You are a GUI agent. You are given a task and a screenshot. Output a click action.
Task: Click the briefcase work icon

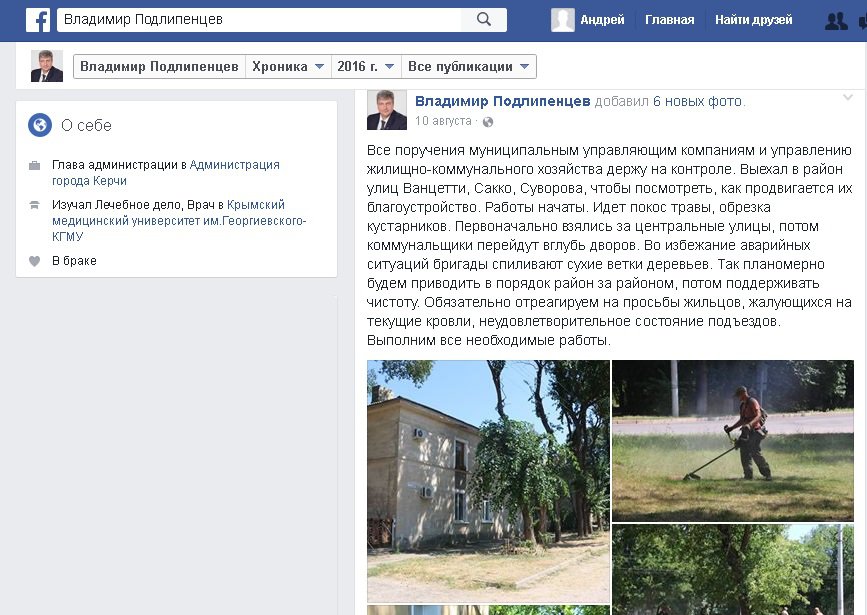(34, 165)
